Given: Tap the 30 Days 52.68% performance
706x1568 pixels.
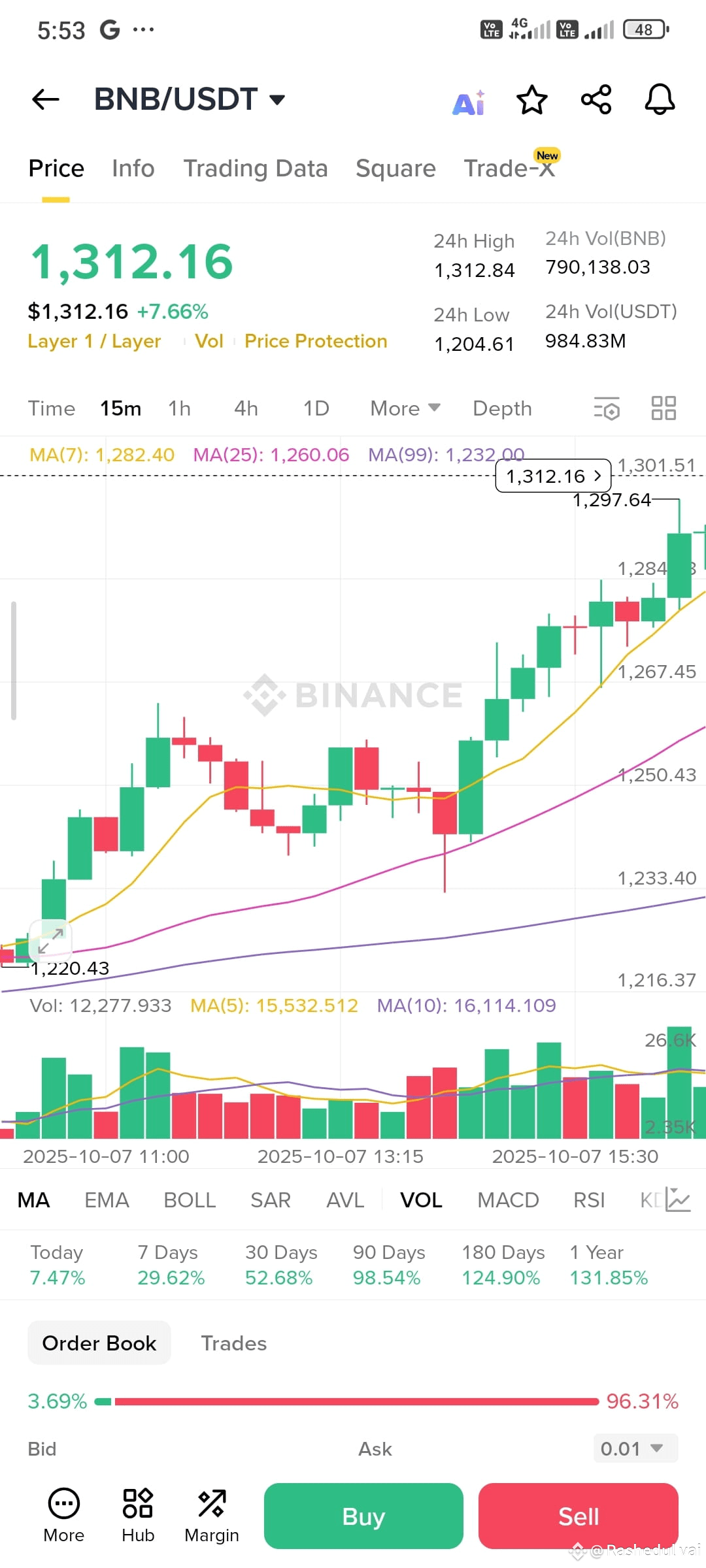Looking at the screenshot, I should tap(281, 1265).
